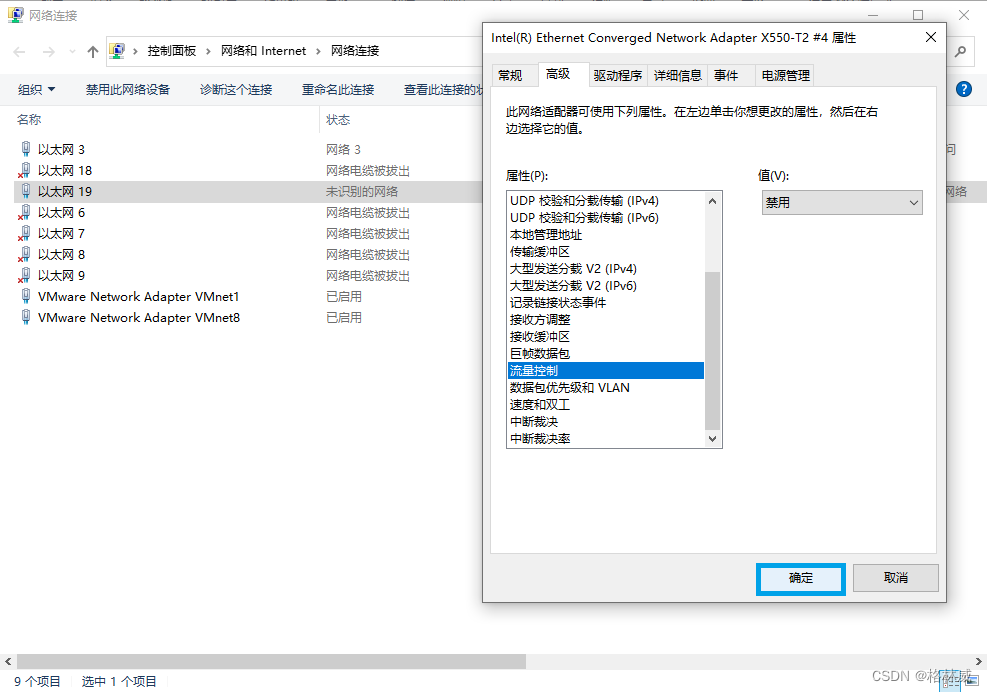
Task: Click the VMware Network Adapter VMnet1 icon
Action: pos(25,296)
